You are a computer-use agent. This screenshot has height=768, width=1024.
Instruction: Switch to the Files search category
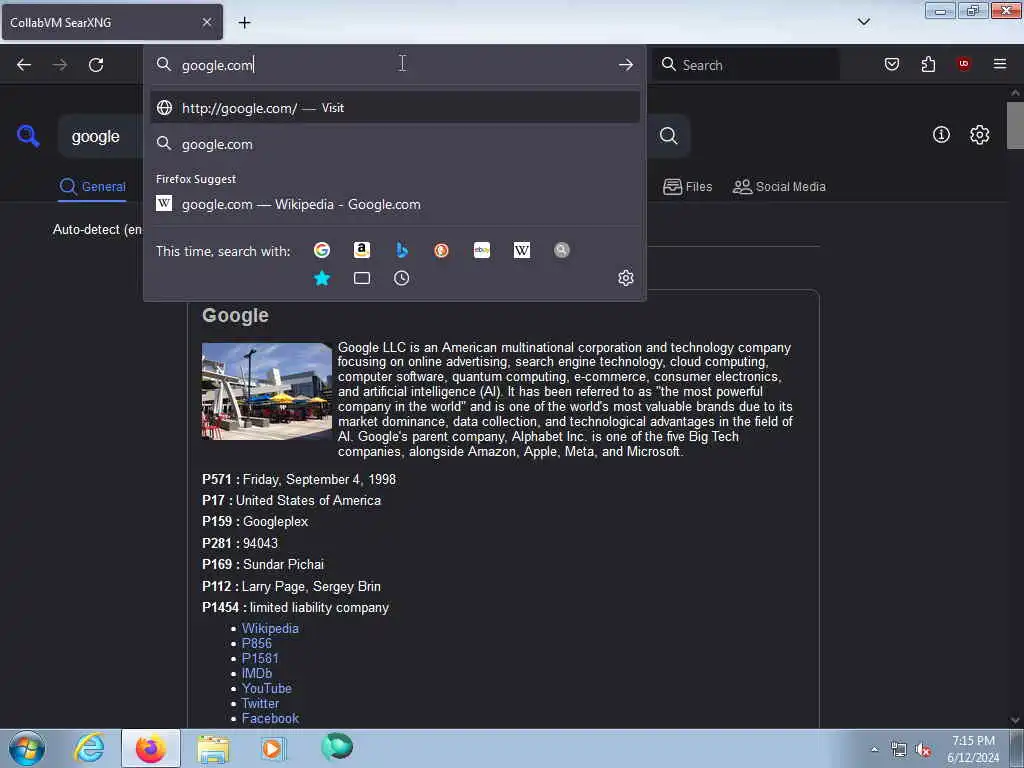click(x=687, y=187)
